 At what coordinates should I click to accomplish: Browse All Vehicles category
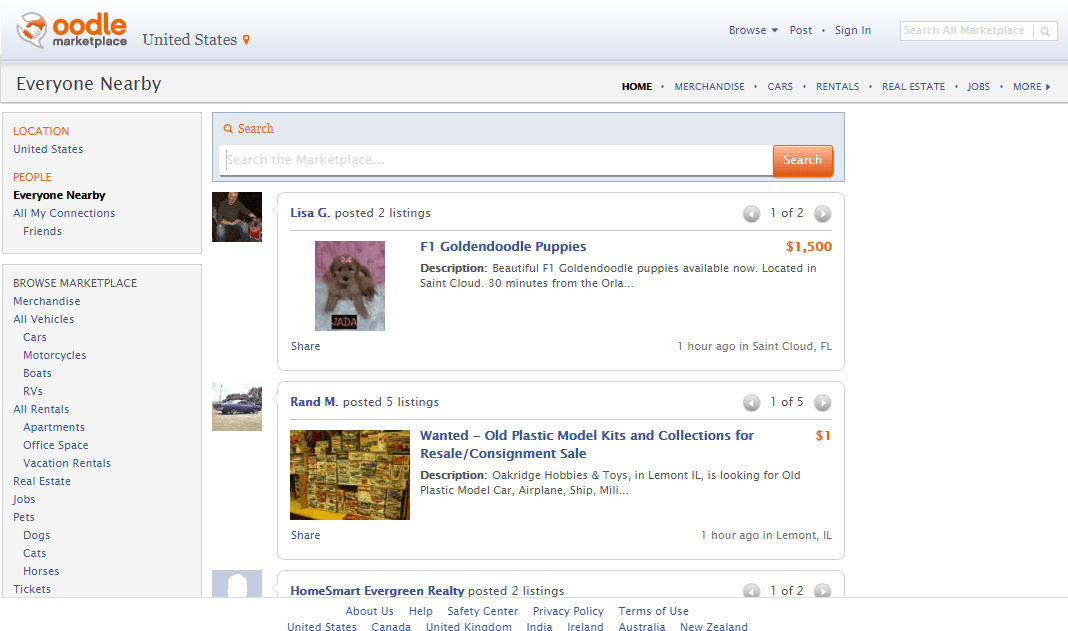(x=44, y=319)
